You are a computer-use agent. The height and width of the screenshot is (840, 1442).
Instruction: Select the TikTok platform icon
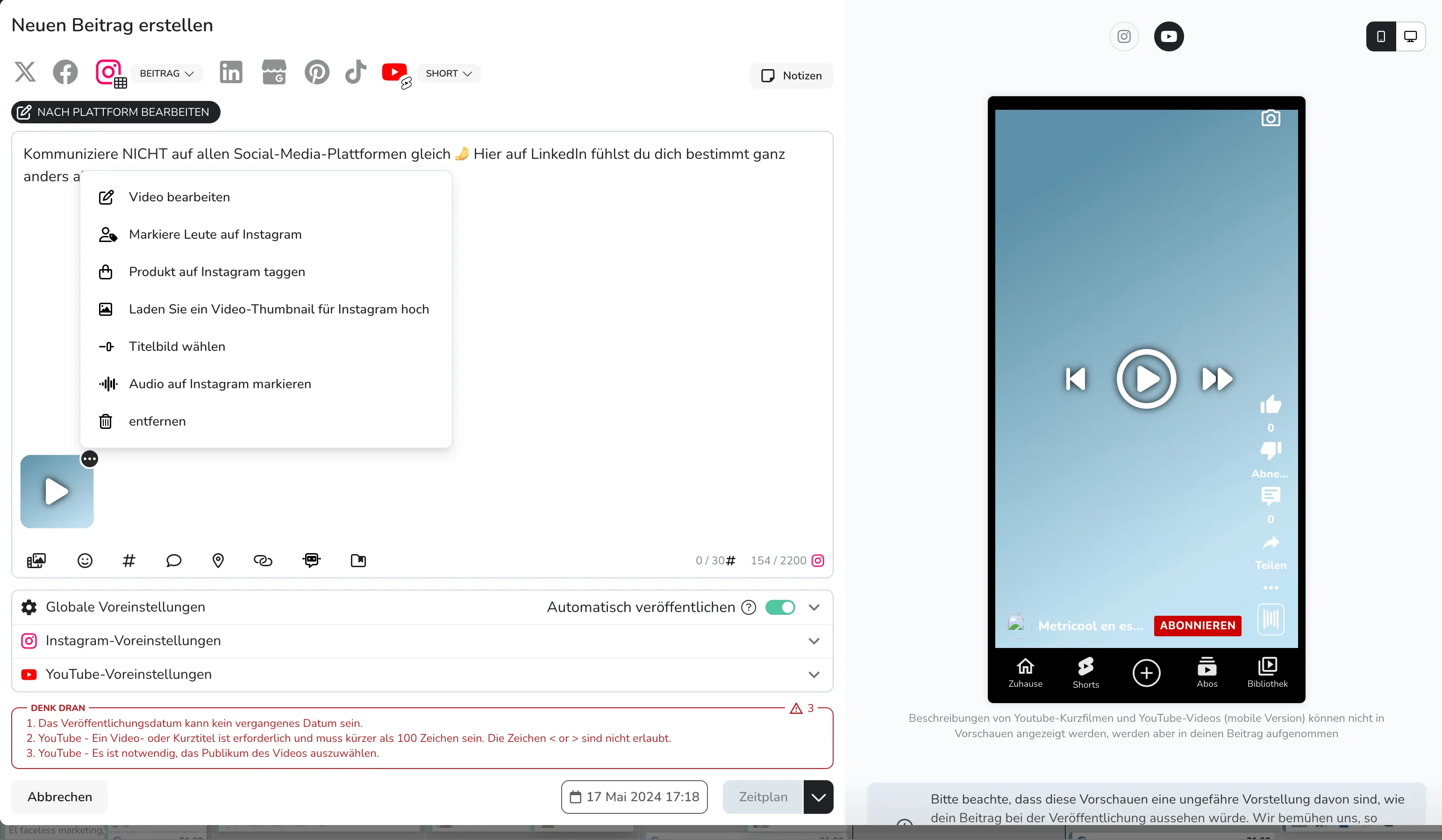pyautogui.click(x=355, y=73)
